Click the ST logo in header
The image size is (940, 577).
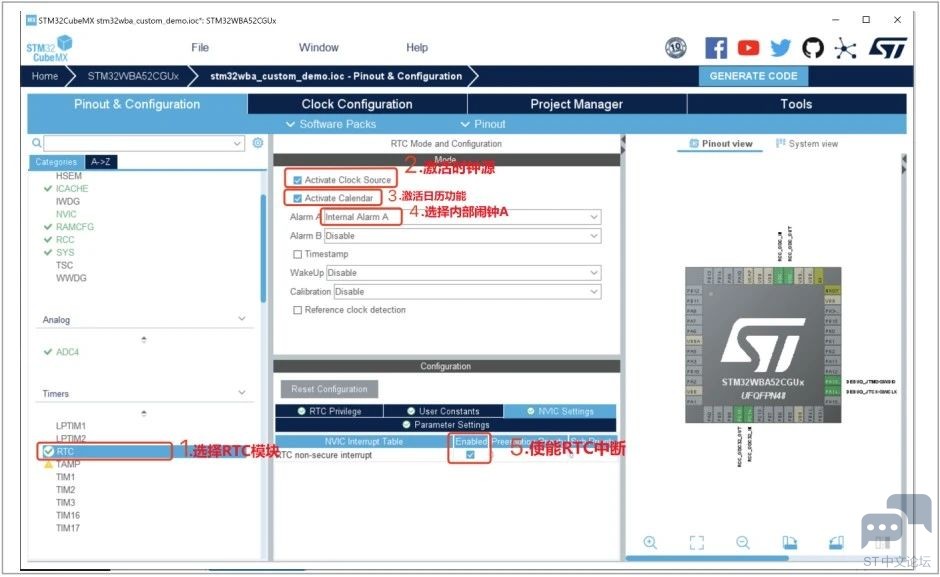tap(888, 48)
